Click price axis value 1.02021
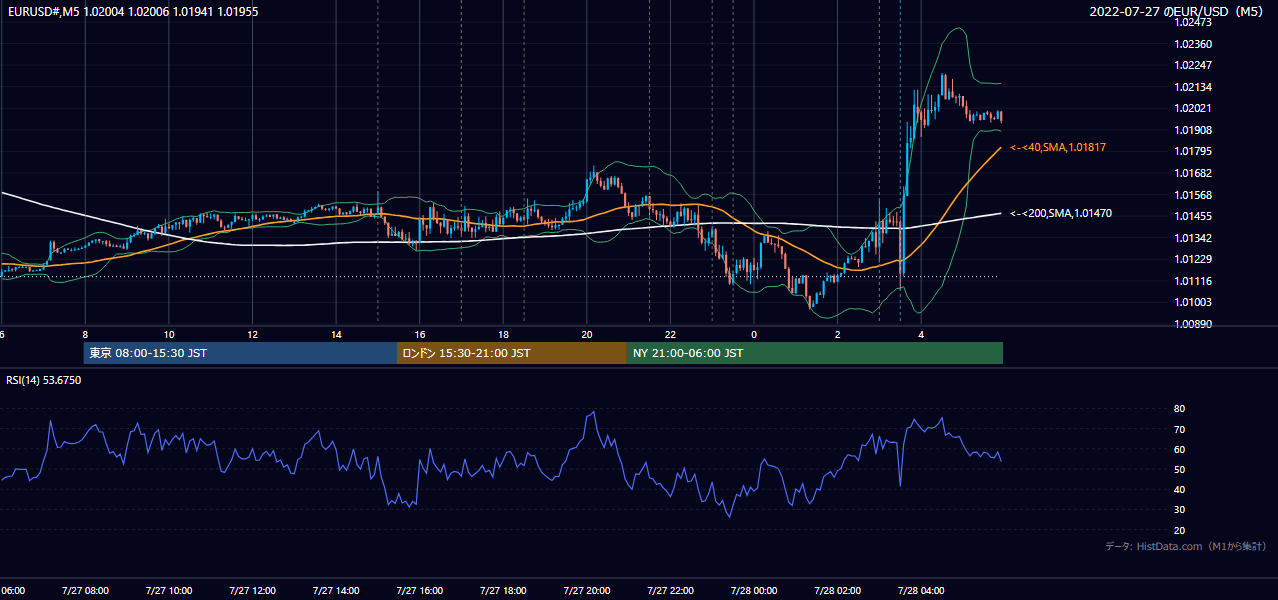 pyautogui.click(x=1193, y=108)
